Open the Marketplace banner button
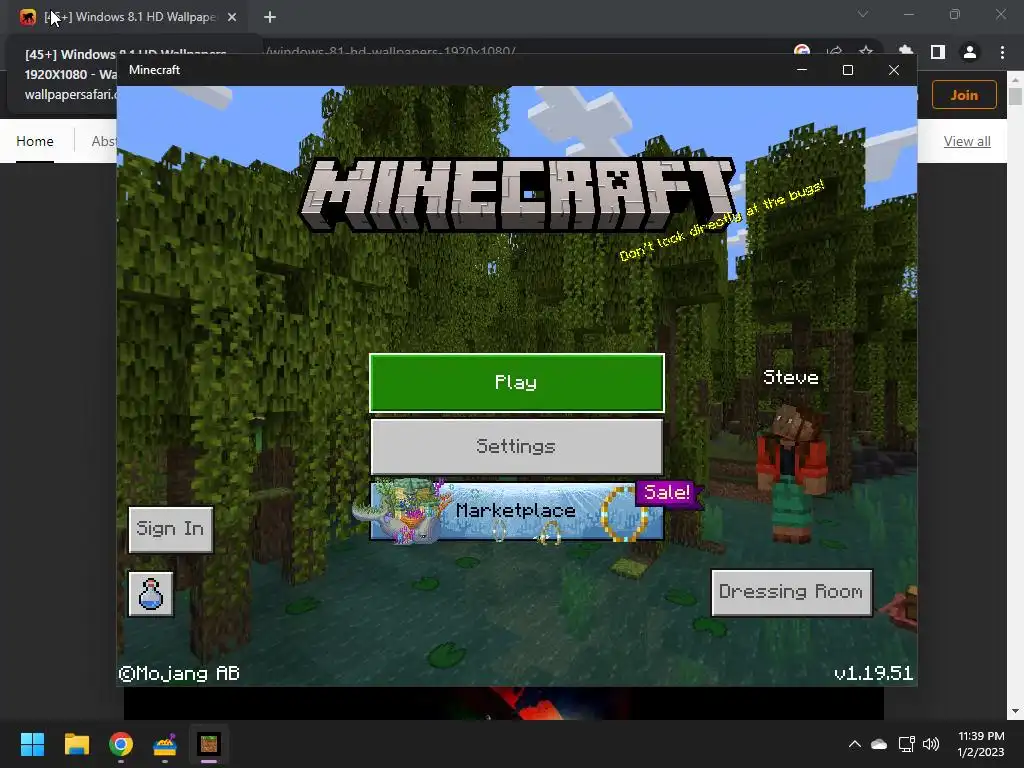Screen dimensions: 1024x768 point(517,511)
